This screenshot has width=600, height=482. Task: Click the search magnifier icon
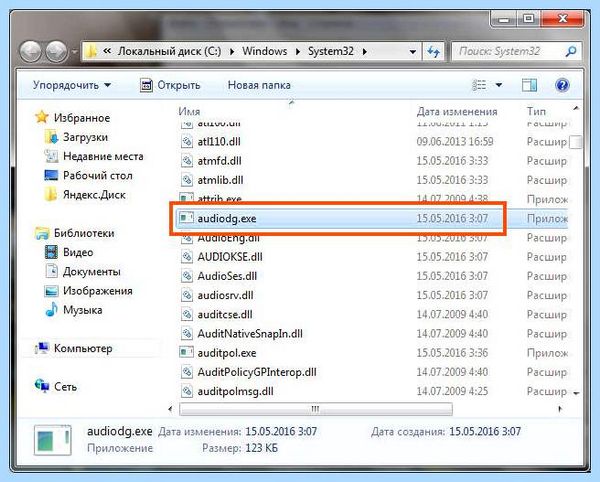tap(571, 51)
